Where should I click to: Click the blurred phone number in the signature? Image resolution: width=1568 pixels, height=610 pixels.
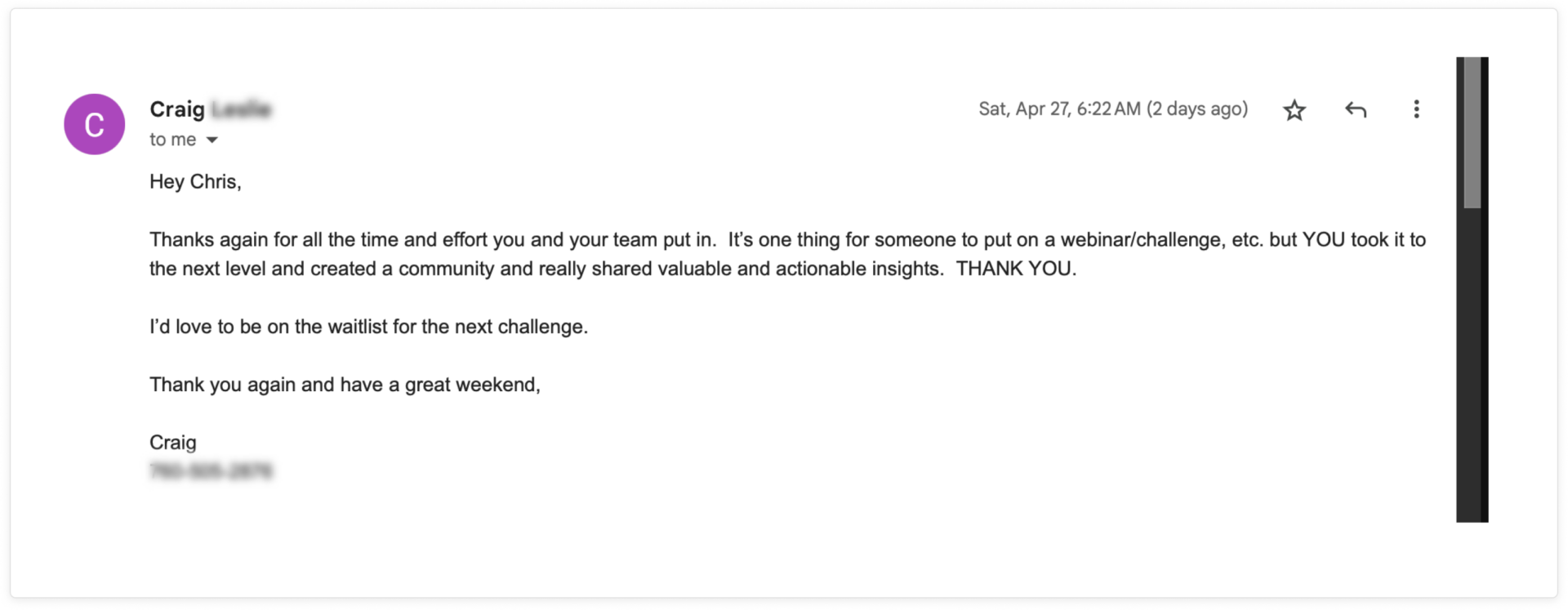tap(211, 471)
